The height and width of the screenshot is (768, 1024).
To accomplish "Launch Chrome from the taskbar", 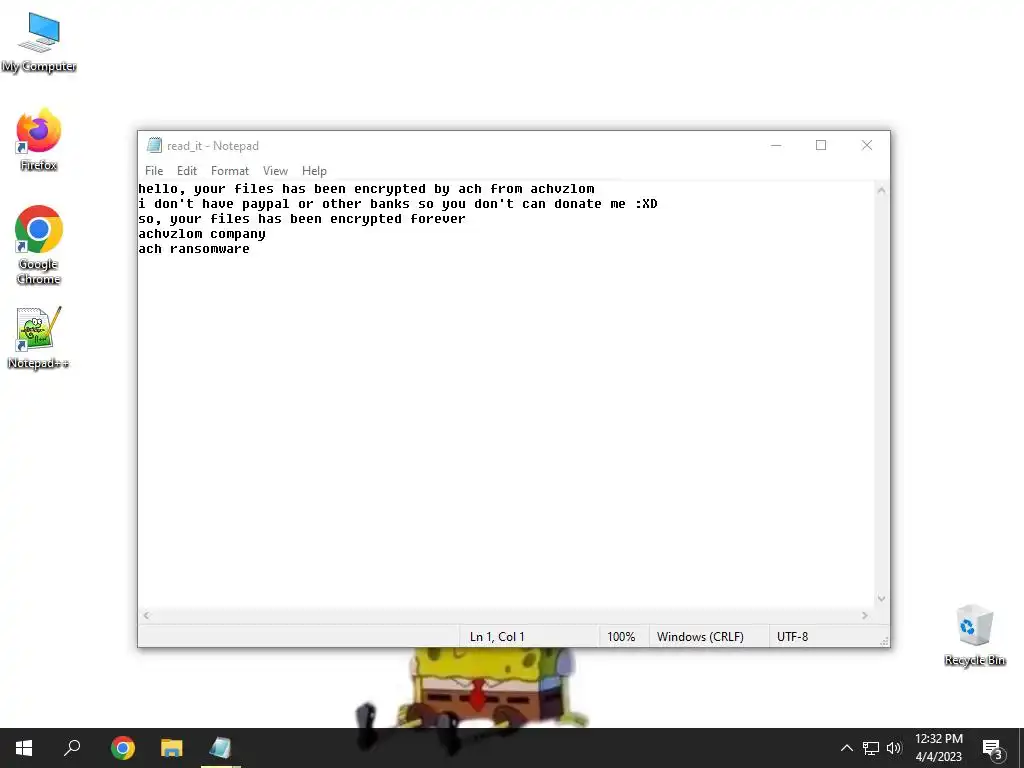I will [x=123, y=748].
